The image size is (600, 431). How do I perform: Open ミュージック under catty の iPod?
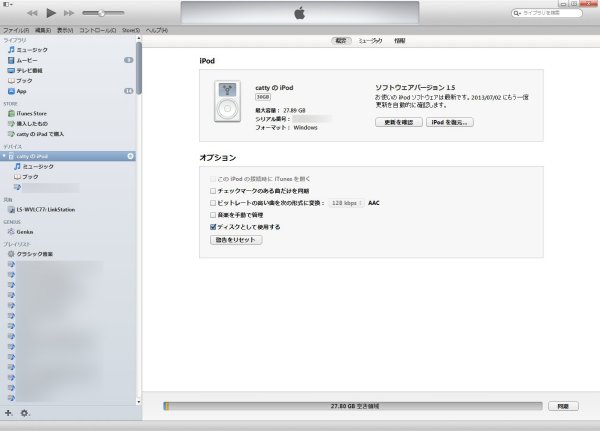[34, 167]
